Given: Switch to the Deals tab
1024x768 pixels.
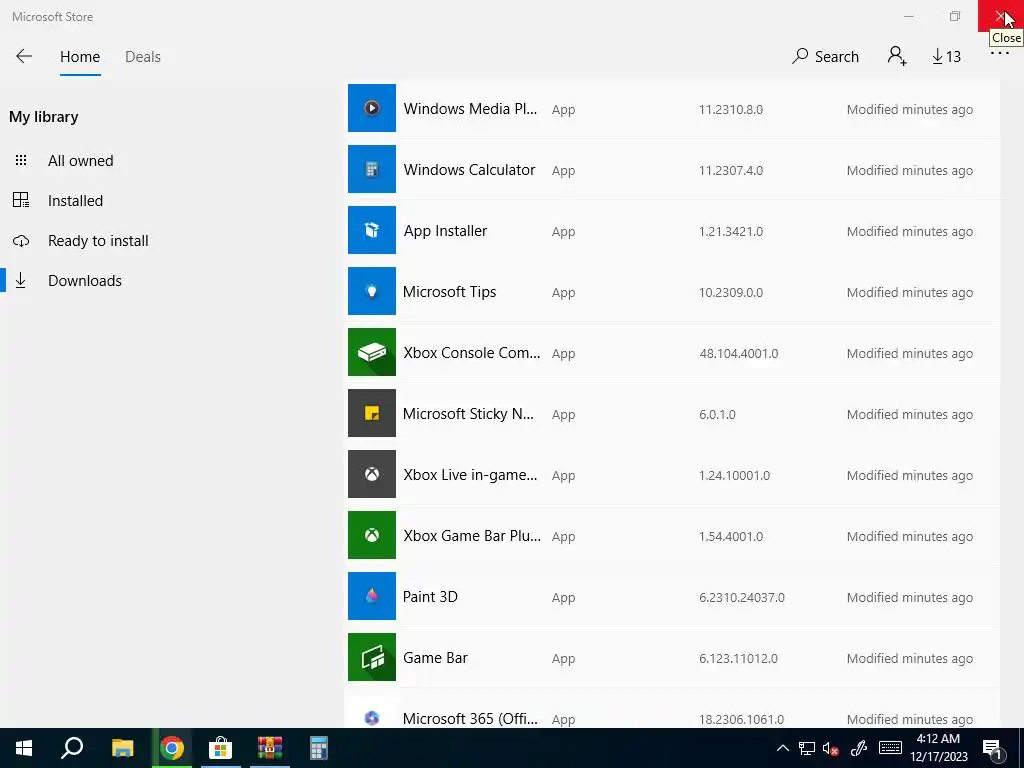Looking at the screenshot, I should pyautogui.click(x=143, y=57).
